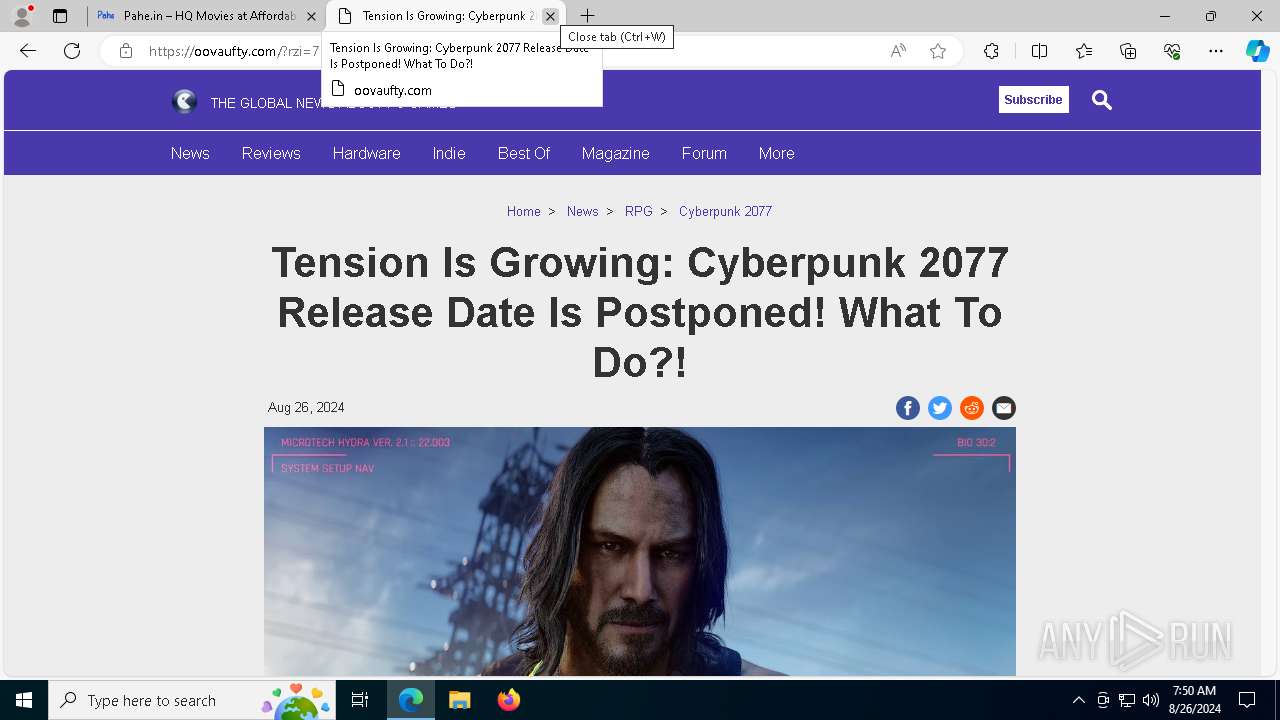The image size is (1280, 720).
Task: Open the browser Extensions icon
Action: tap(991, 51)
